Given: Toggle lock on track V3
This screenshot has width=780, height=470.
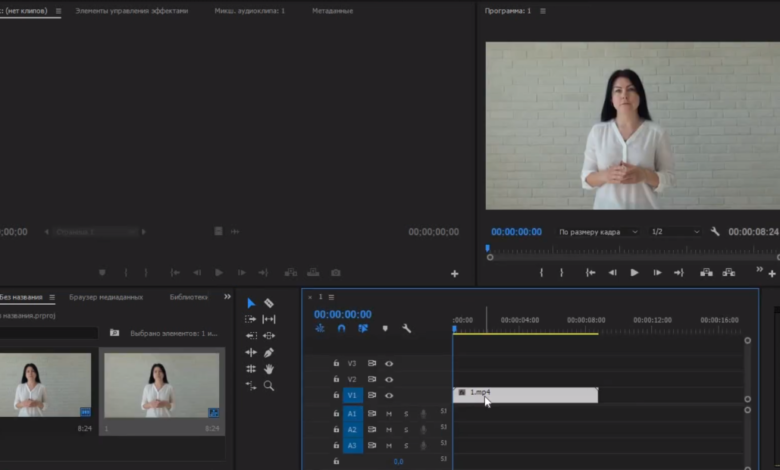Looking at the screenshot, I should click(x=336, y=364).
